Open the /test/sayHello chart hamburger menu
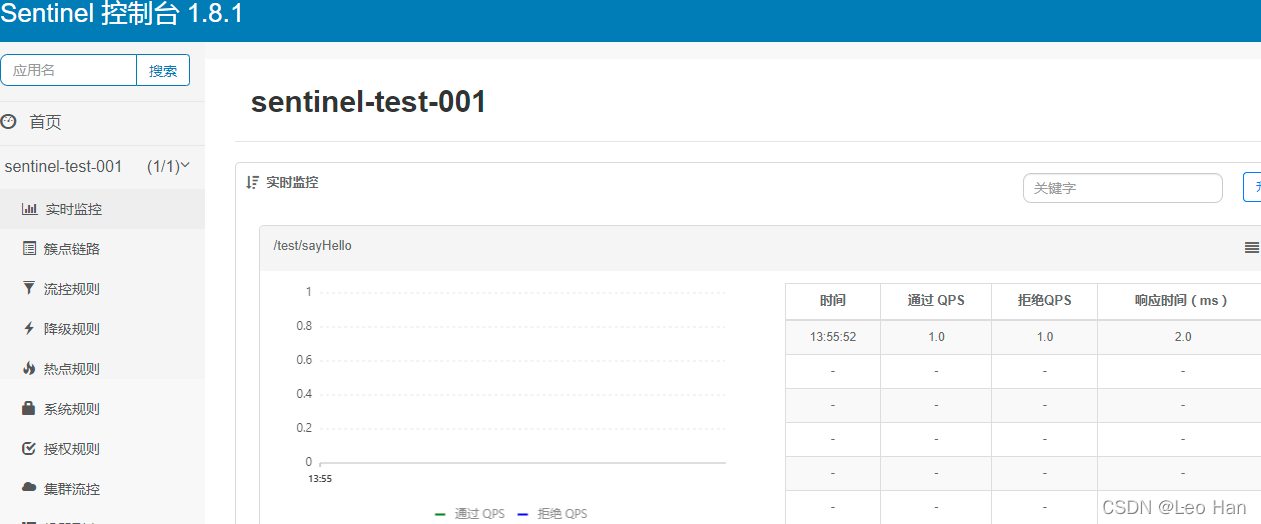 1252,247
